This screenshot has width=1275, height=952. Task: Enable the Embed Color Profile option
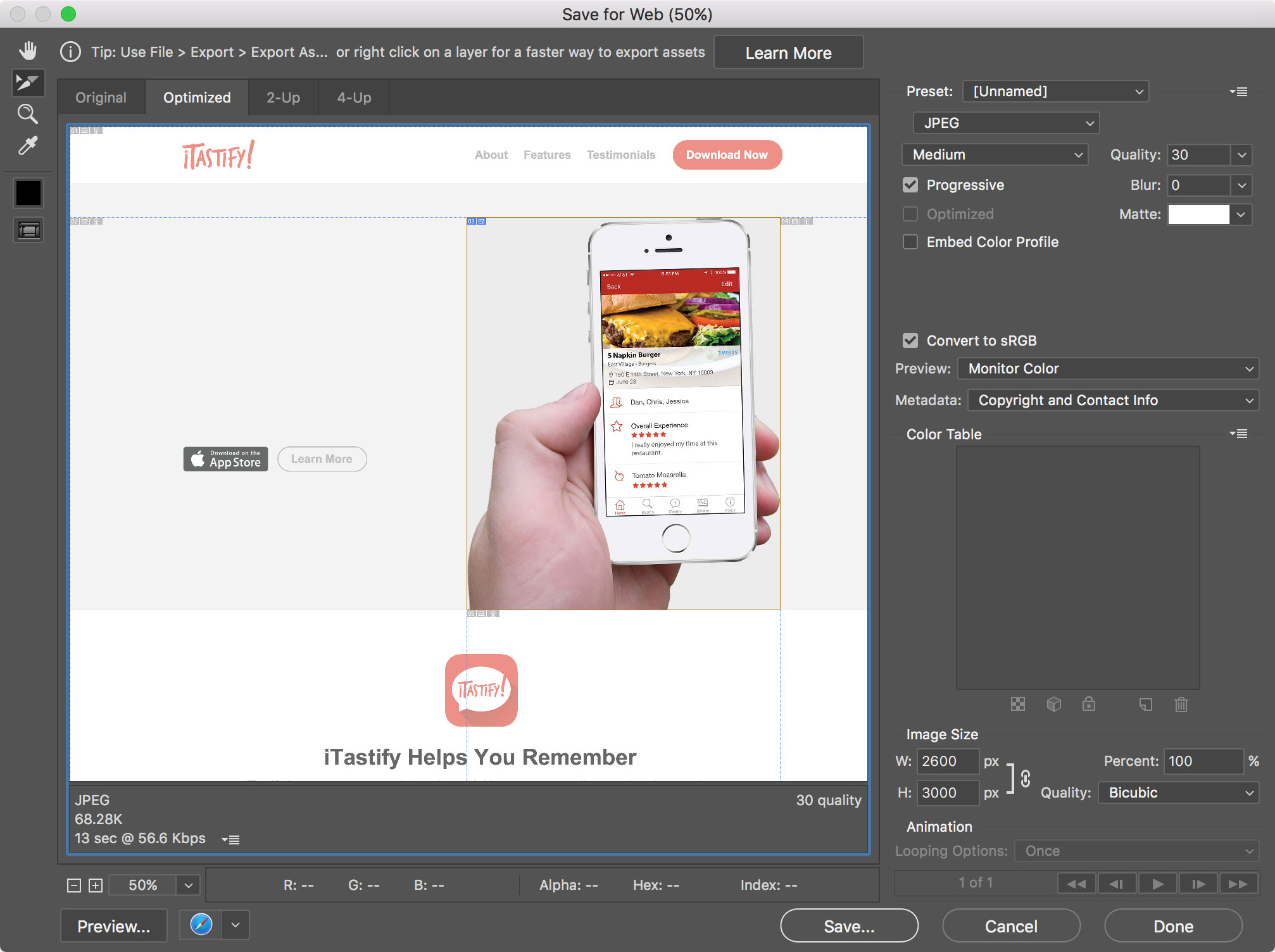(910, 242)
